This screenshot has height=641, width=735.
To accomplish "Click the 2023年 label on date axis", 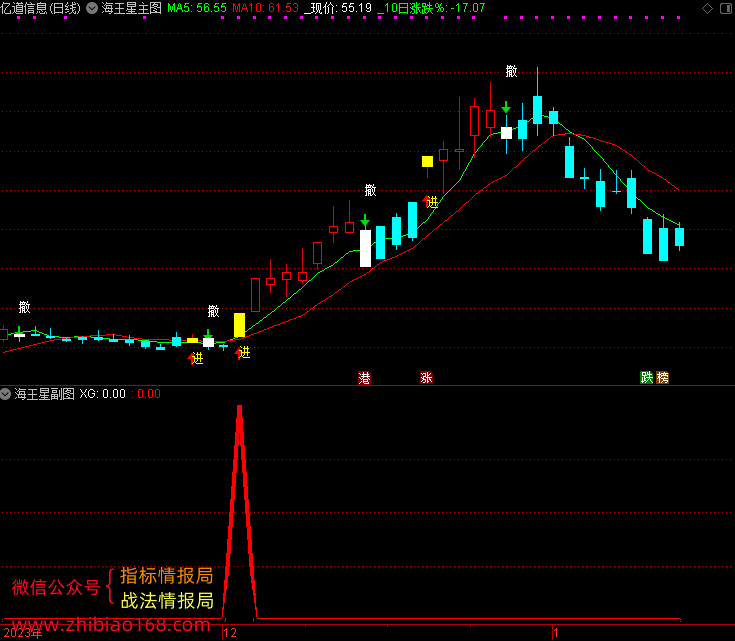I will 23,633.
